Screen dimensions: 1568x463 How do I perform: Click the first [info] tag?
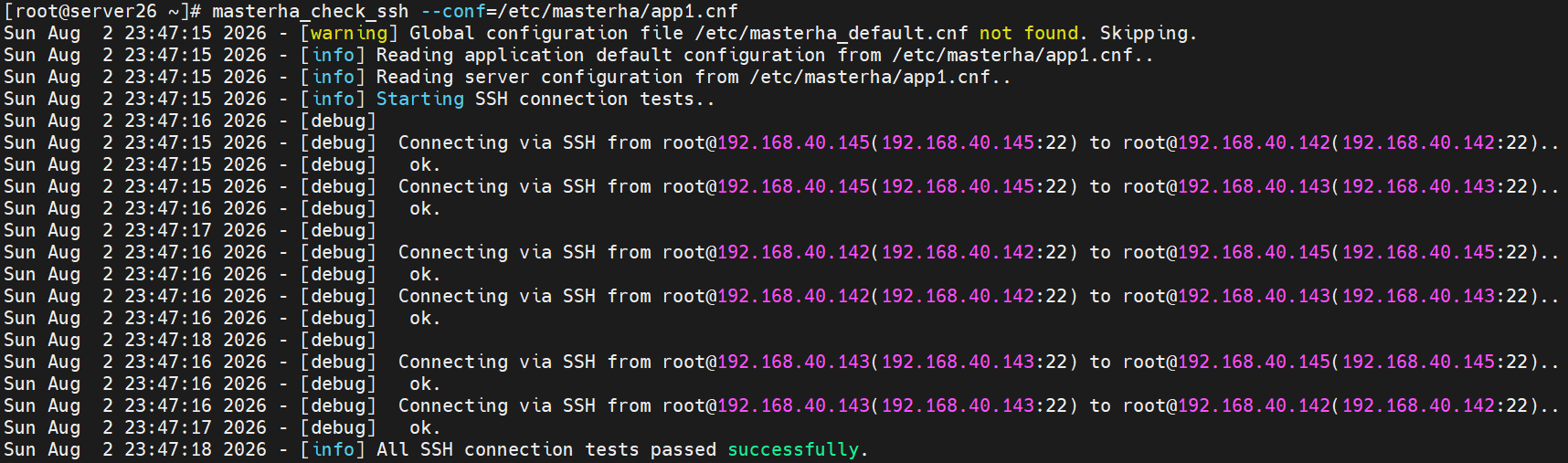(333, 55)
